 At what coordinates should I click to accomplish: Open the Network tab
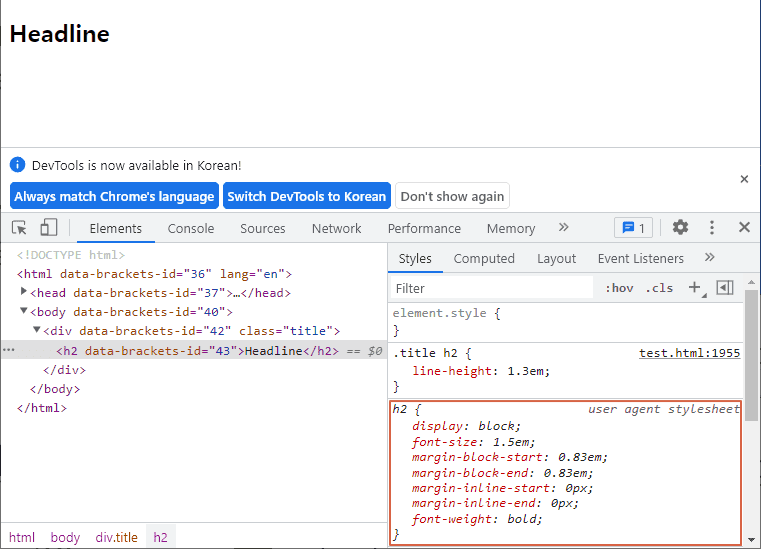point(336,228)
